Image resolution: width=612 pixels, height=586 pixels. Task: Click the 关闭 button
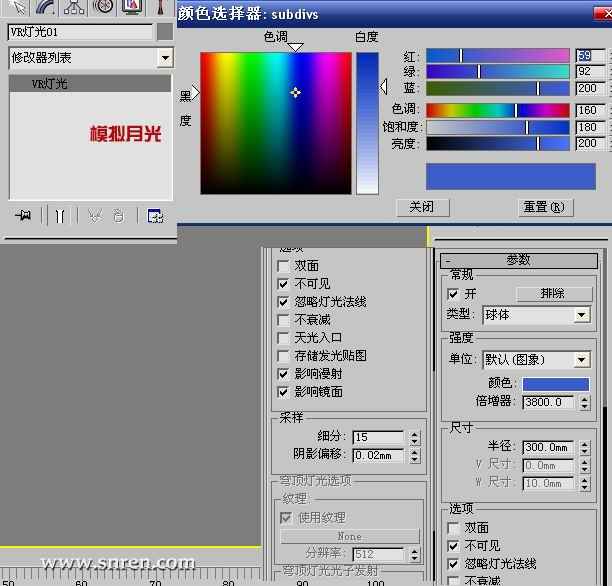(x=423, y=207)
